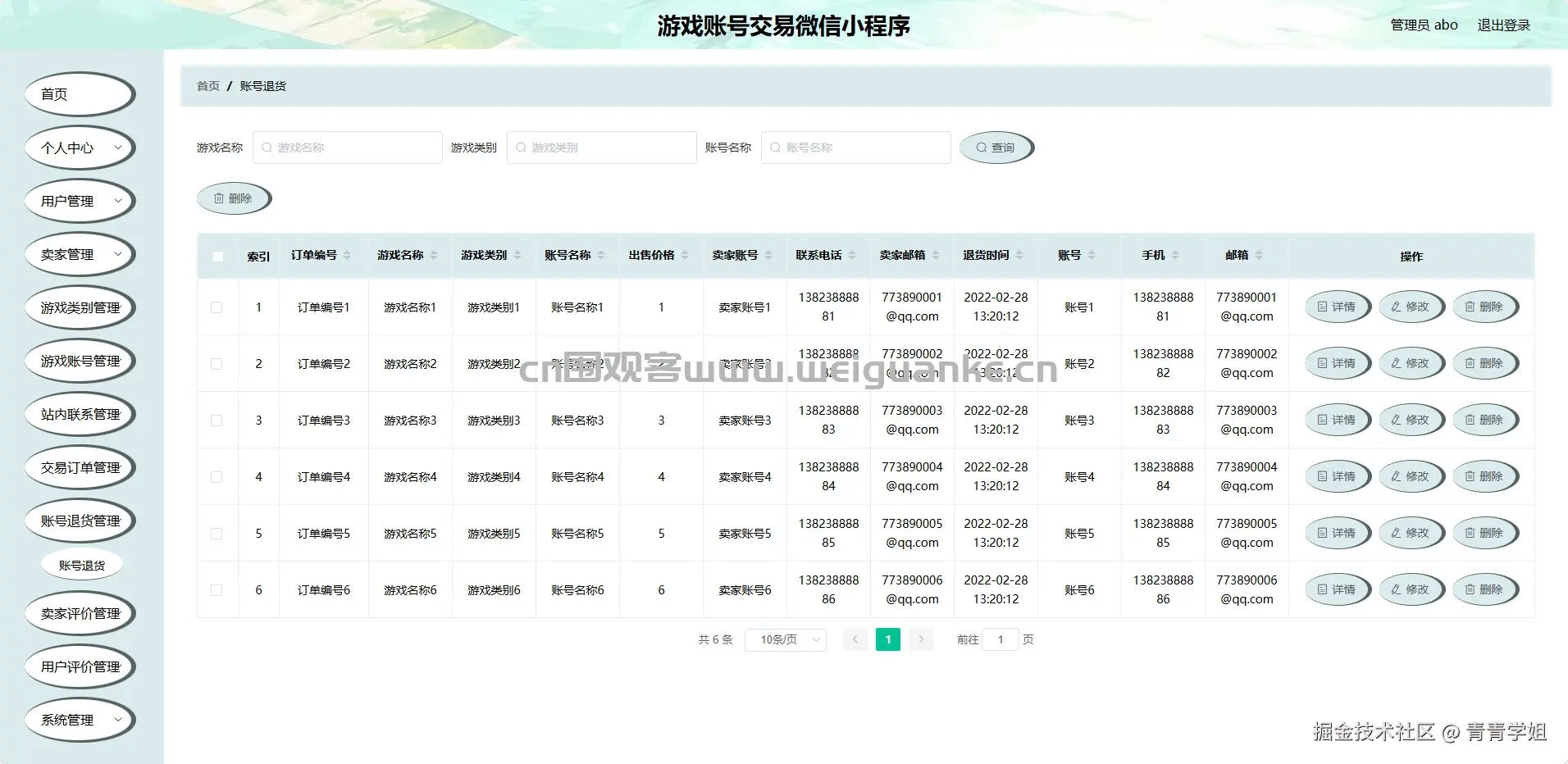
Task: Click search icon in 游戏名称 field
Action: pos(267,148)
